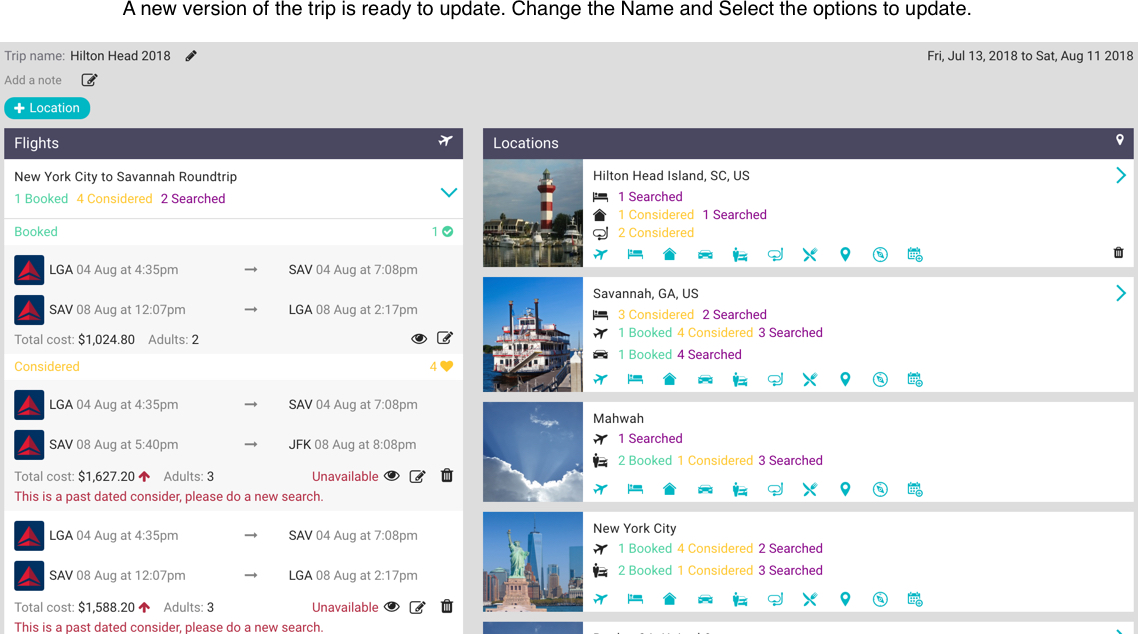Click the map pin icon in Savannah row
Viewport: 1138px width, 634px height.
(x=845, y=380)
